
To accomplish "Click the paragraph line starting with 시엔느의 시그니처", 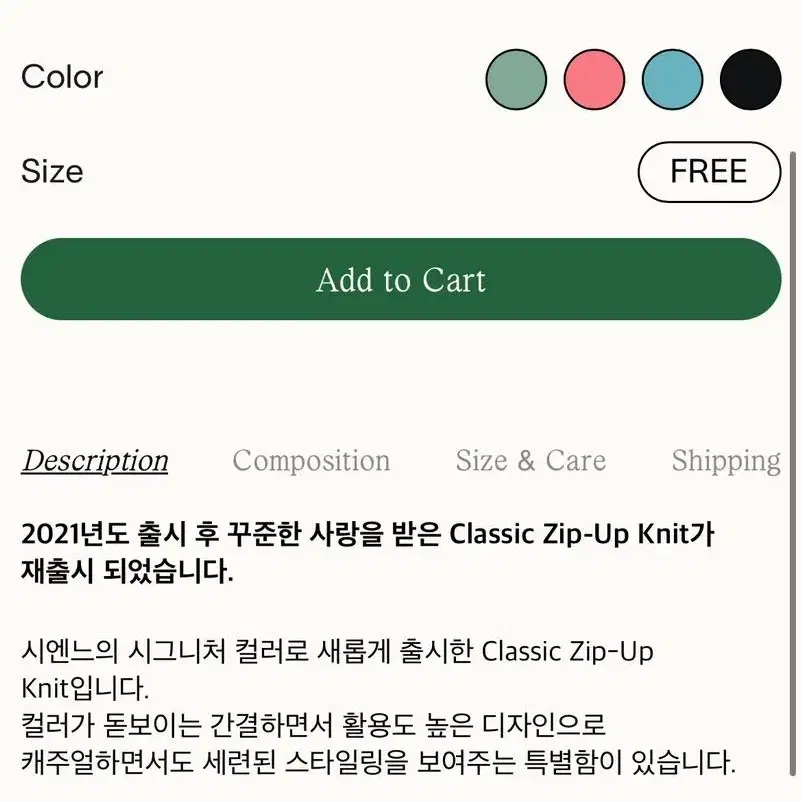I will tap(337, 652).
